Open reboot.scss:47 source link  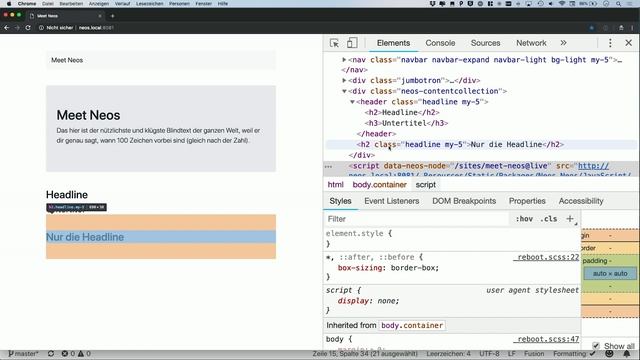click(547, 339)
